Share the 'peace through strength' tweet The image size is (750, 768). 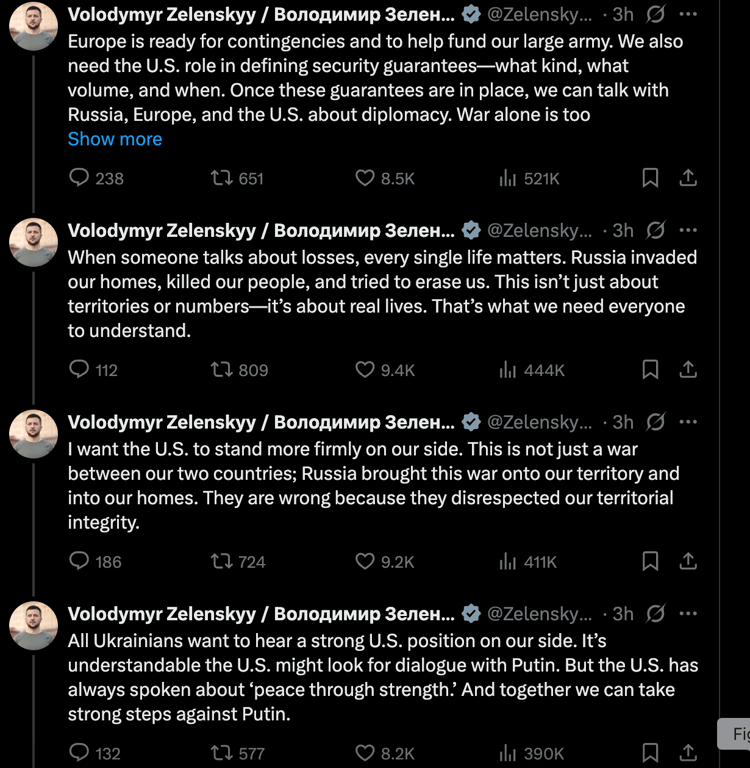coord(688,753)
